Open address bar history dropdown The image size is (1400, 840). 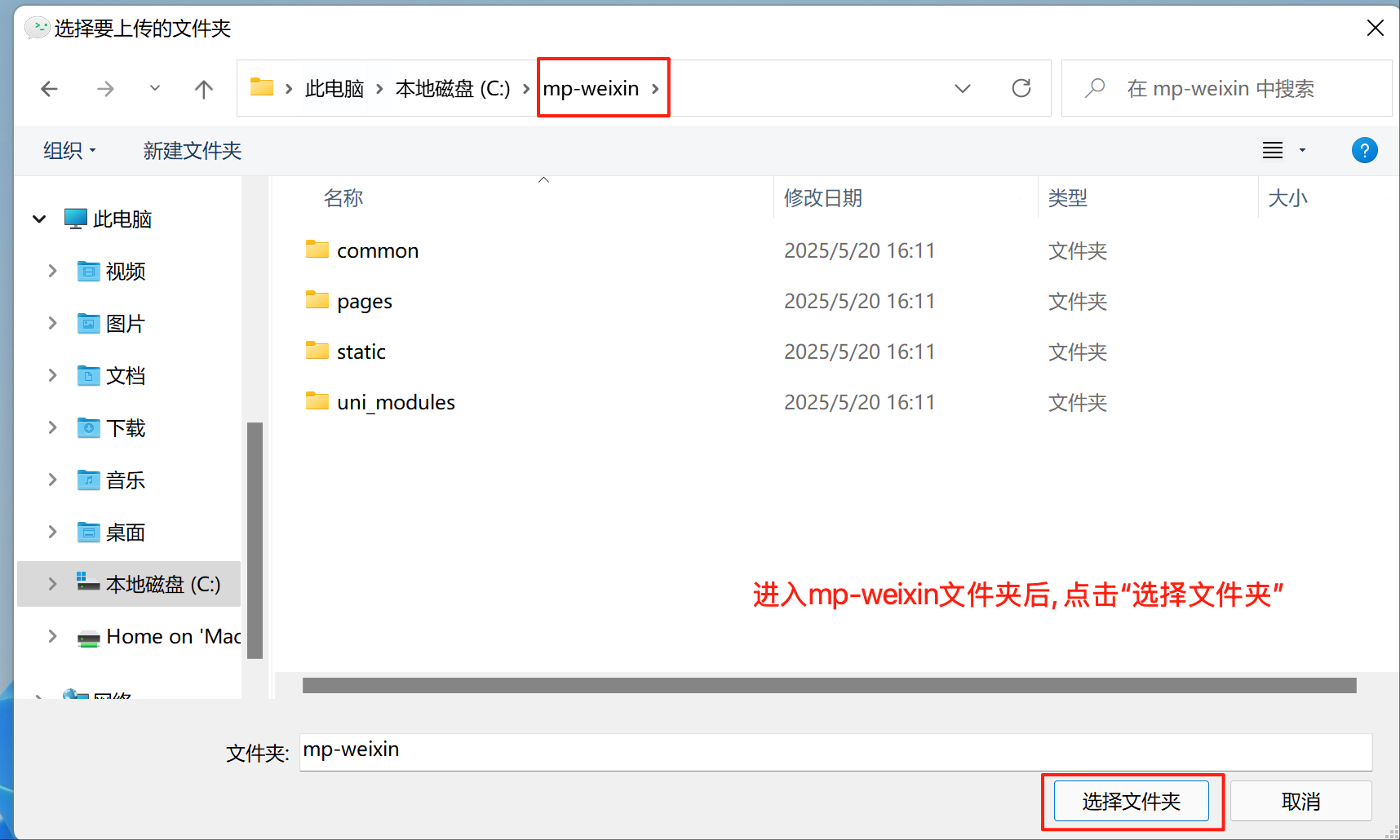(963, 88)
